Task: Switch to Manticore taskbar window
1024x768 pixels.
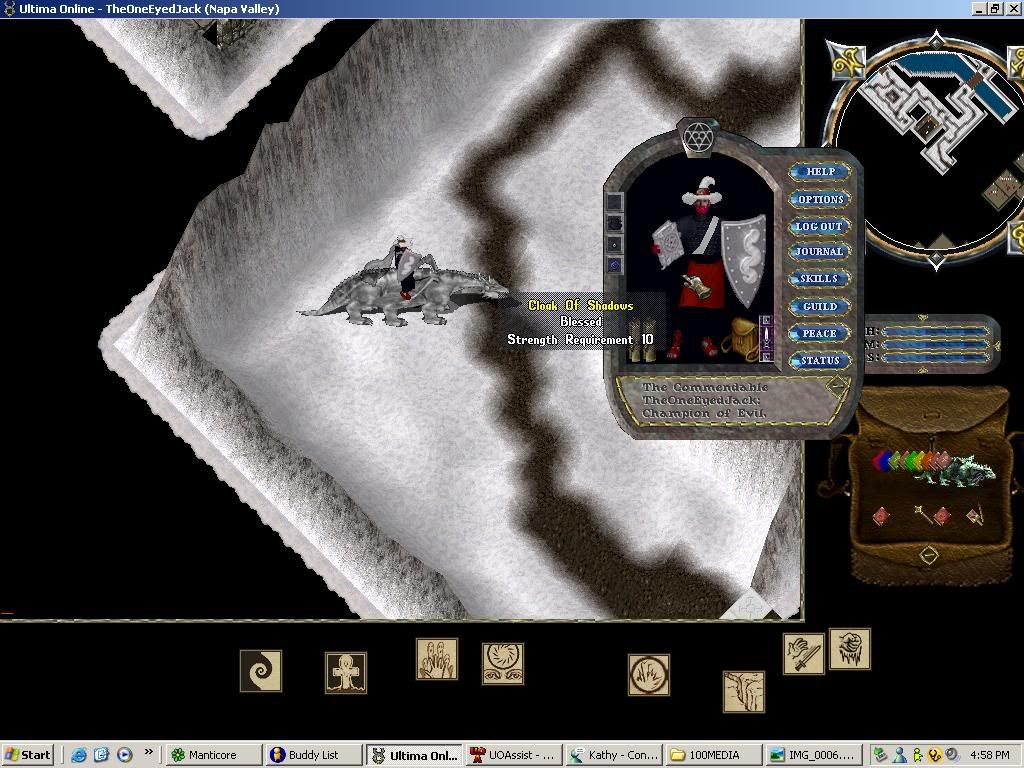Action: [x=213, y=755]
